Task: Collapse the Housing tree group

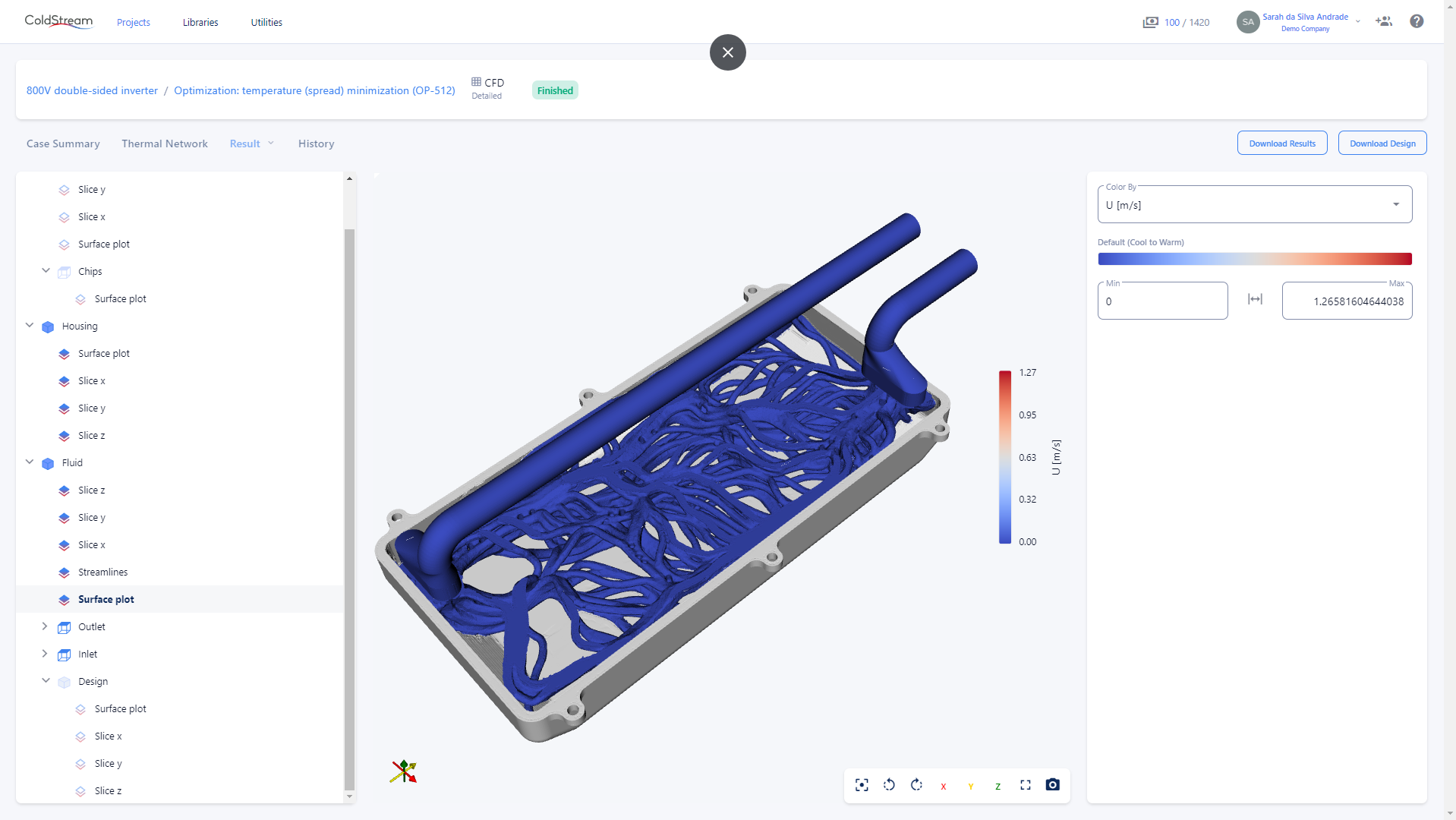Action: 30,325
